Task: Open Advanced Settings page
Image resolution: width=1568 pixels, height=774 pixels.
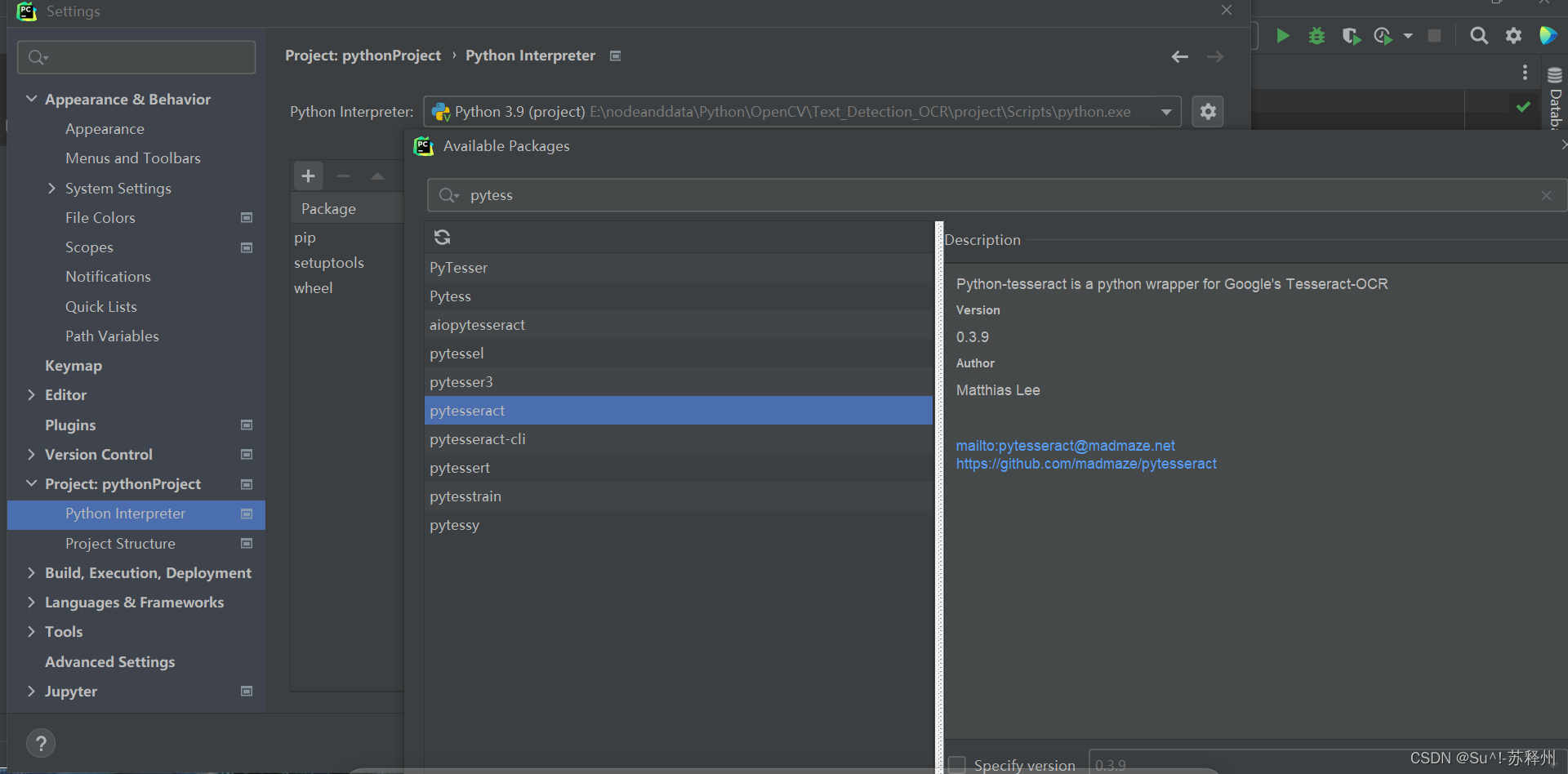Action: tap(109, 662)
